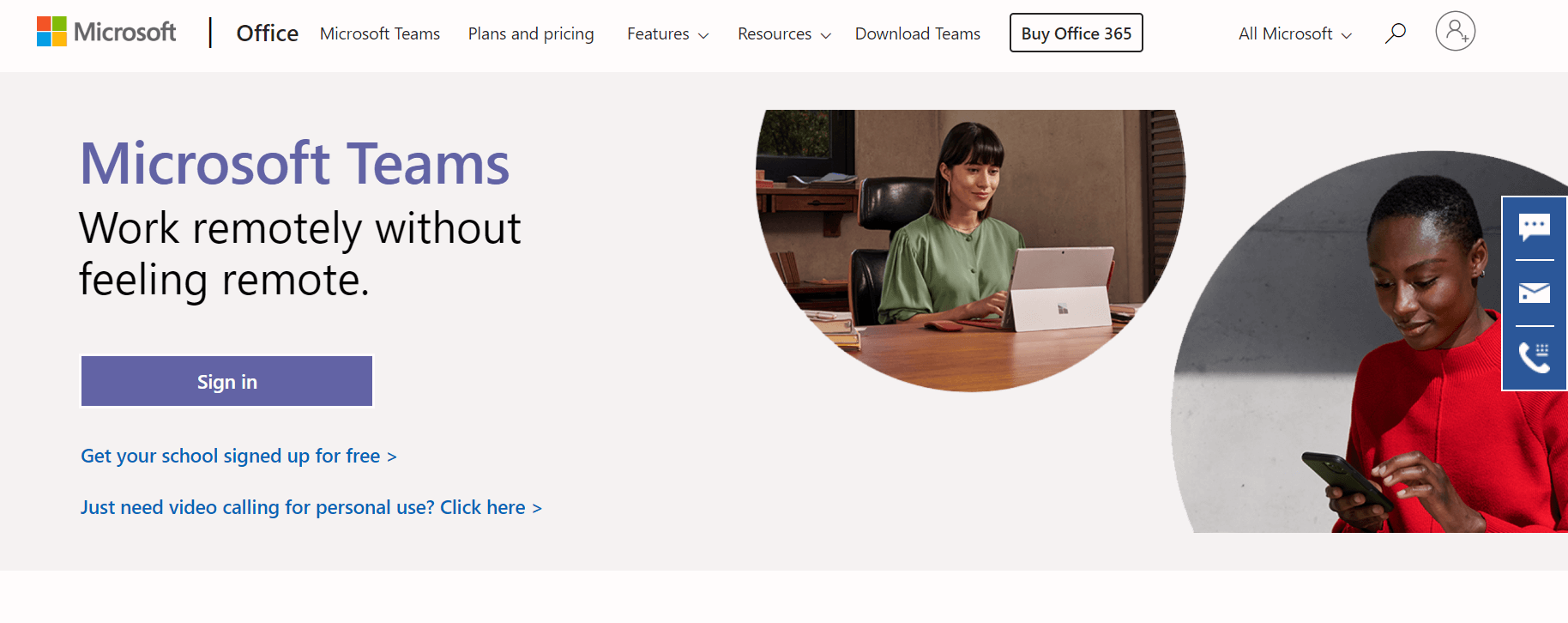Expand the Resources dropdown menu
The width and height of the screenshot is (1568, 623).
point(784,34)
